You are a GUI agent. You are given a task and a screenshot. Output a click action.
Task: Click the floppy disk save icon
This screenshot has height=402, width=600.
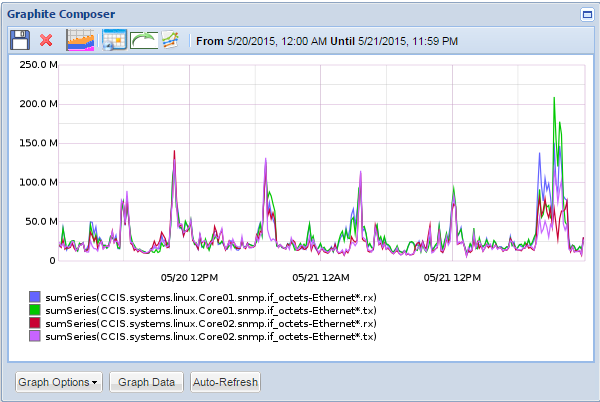click(20, 40)
